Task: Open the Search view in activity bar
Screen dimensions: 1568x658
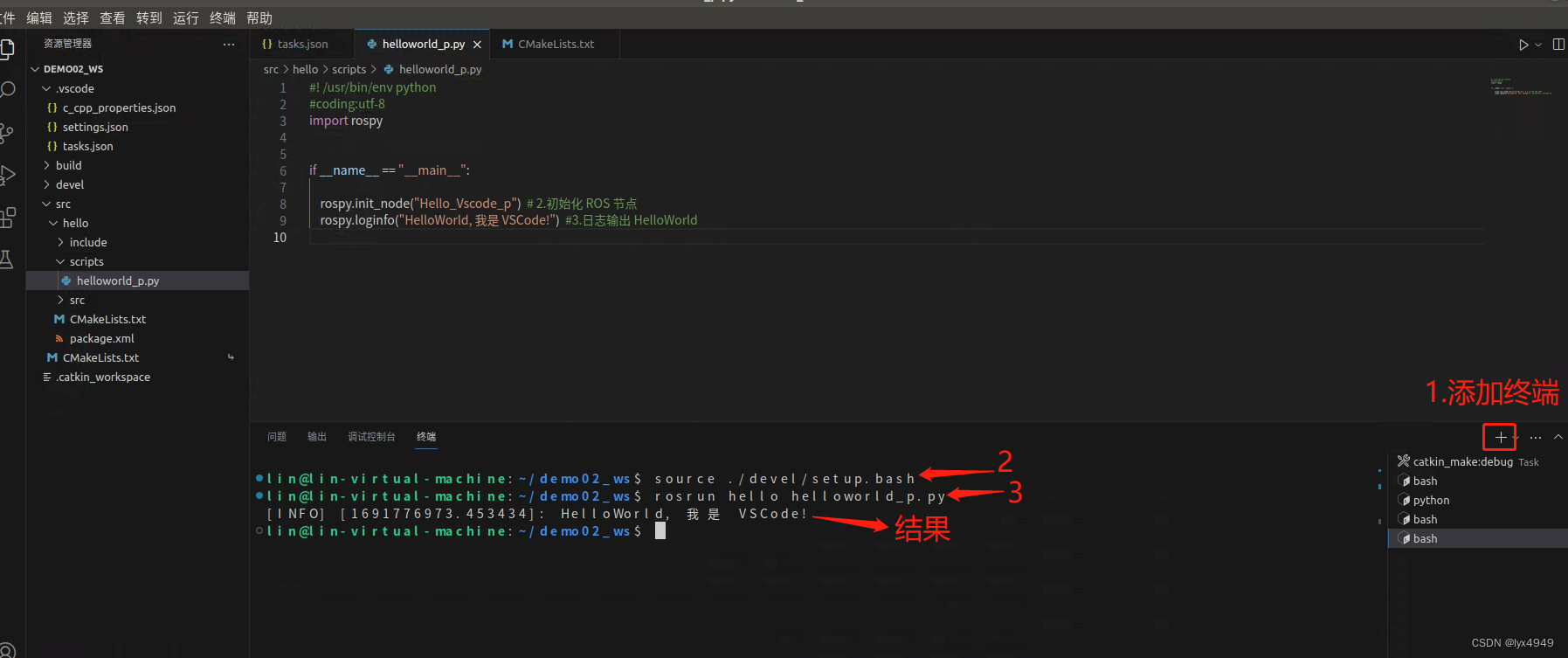Action: pos(7,90)
